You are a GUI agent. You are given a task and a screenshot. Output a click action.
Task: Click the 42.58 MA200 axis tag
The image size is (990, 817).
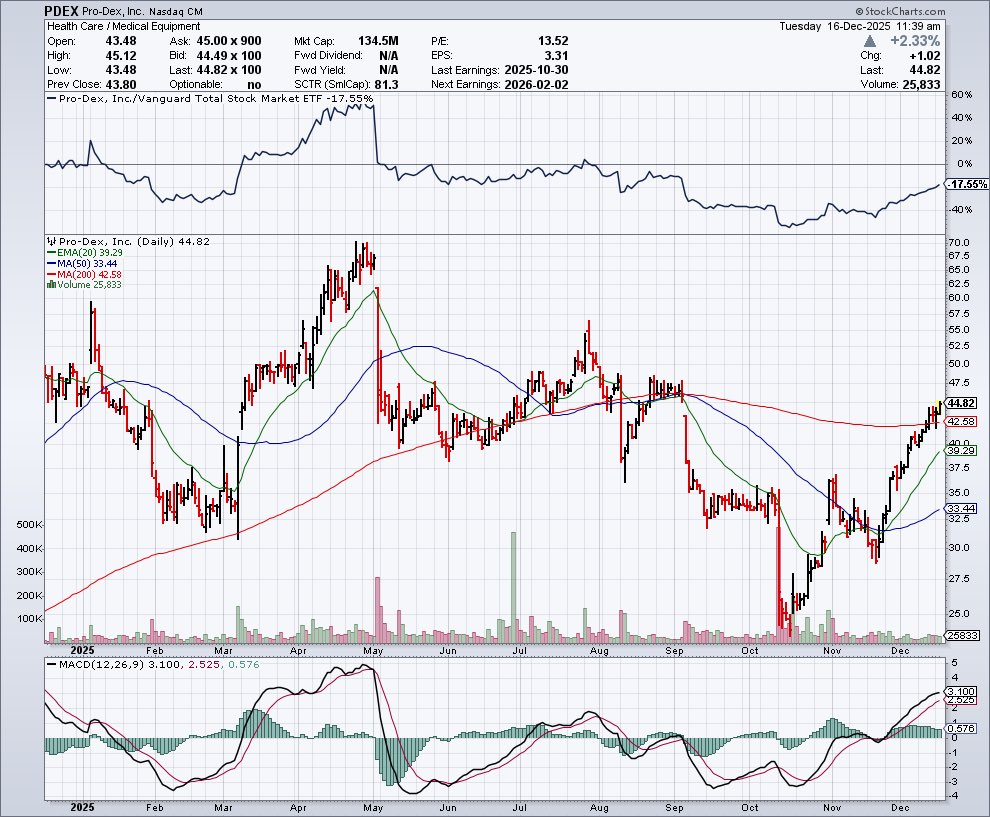coord(962,421)
